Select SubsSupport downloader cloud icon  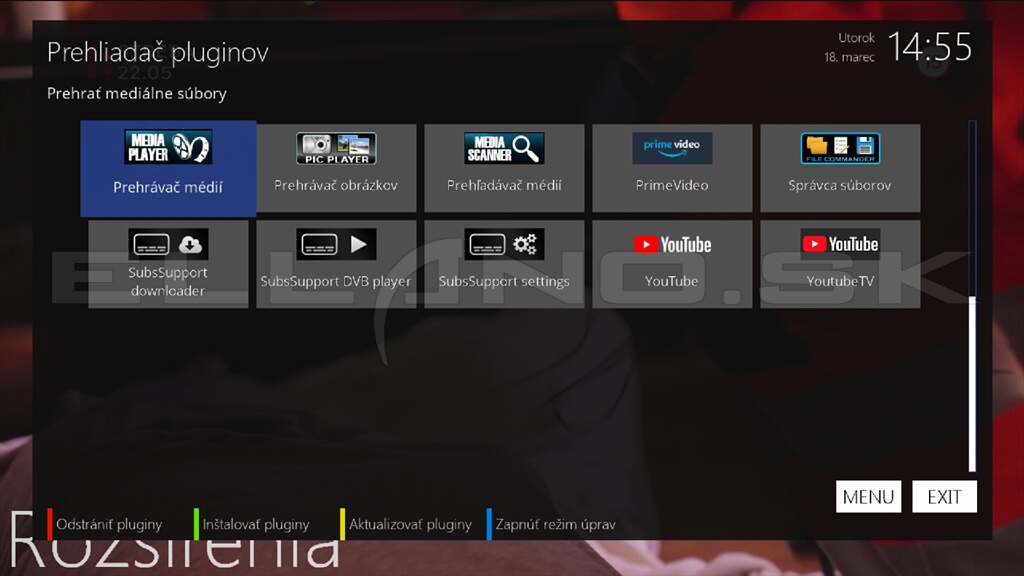[190, 244]
